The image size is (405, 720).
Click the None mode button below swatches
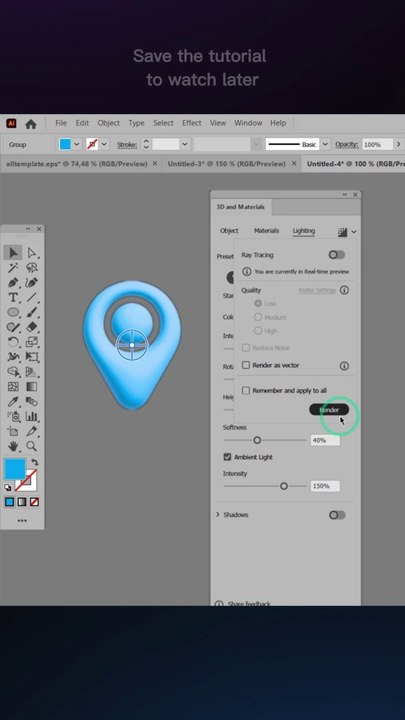click(34, 502)
